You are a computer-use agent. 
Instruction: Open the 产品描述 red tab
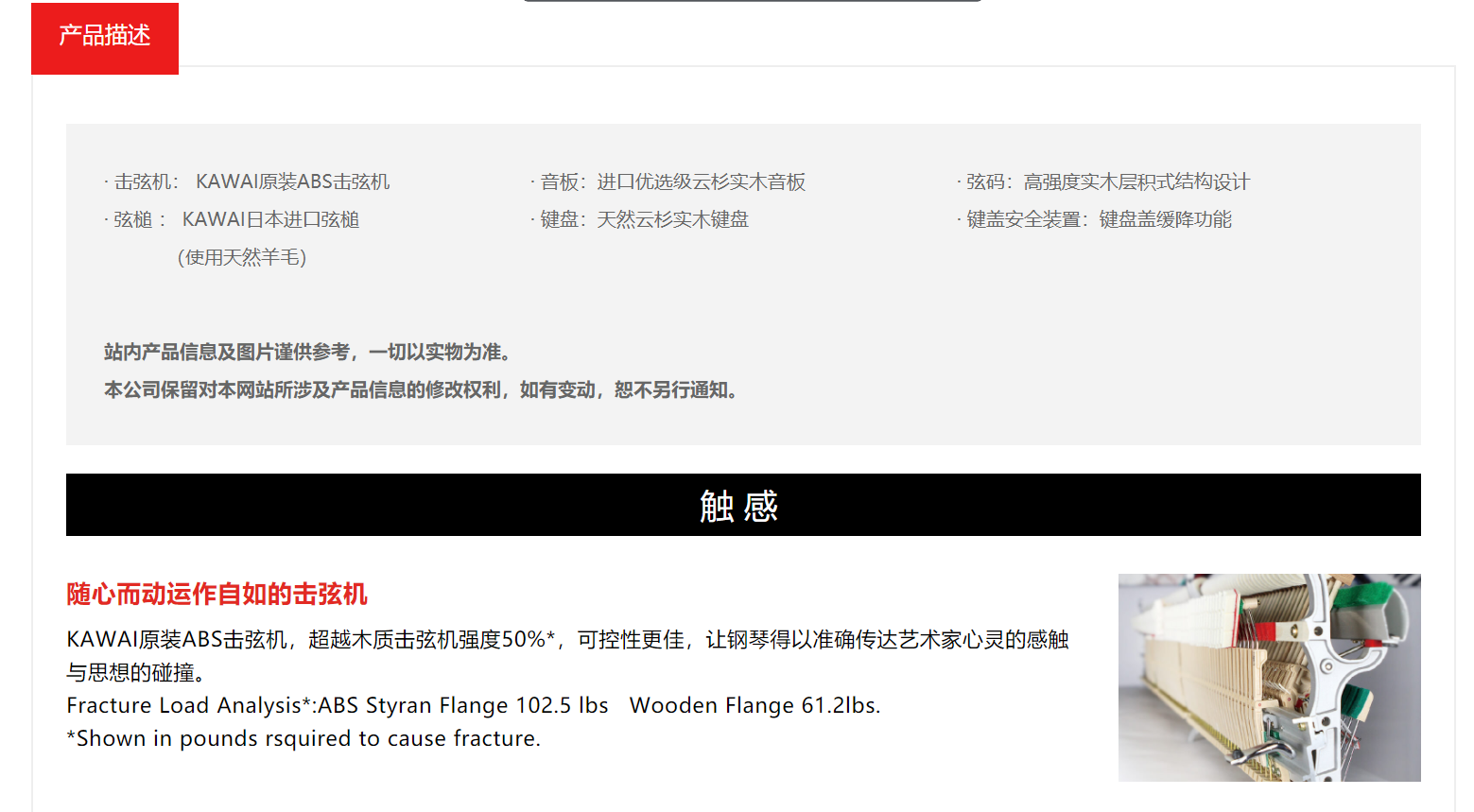pyautogui.click(x=105, y=38)
